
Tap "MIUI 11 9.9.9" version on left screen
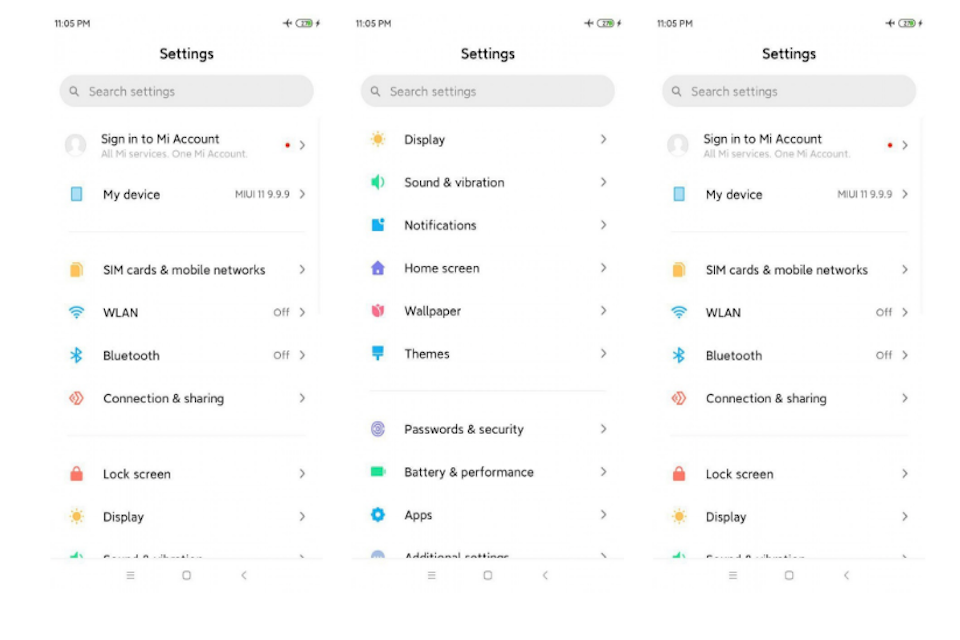pos(262,194)
